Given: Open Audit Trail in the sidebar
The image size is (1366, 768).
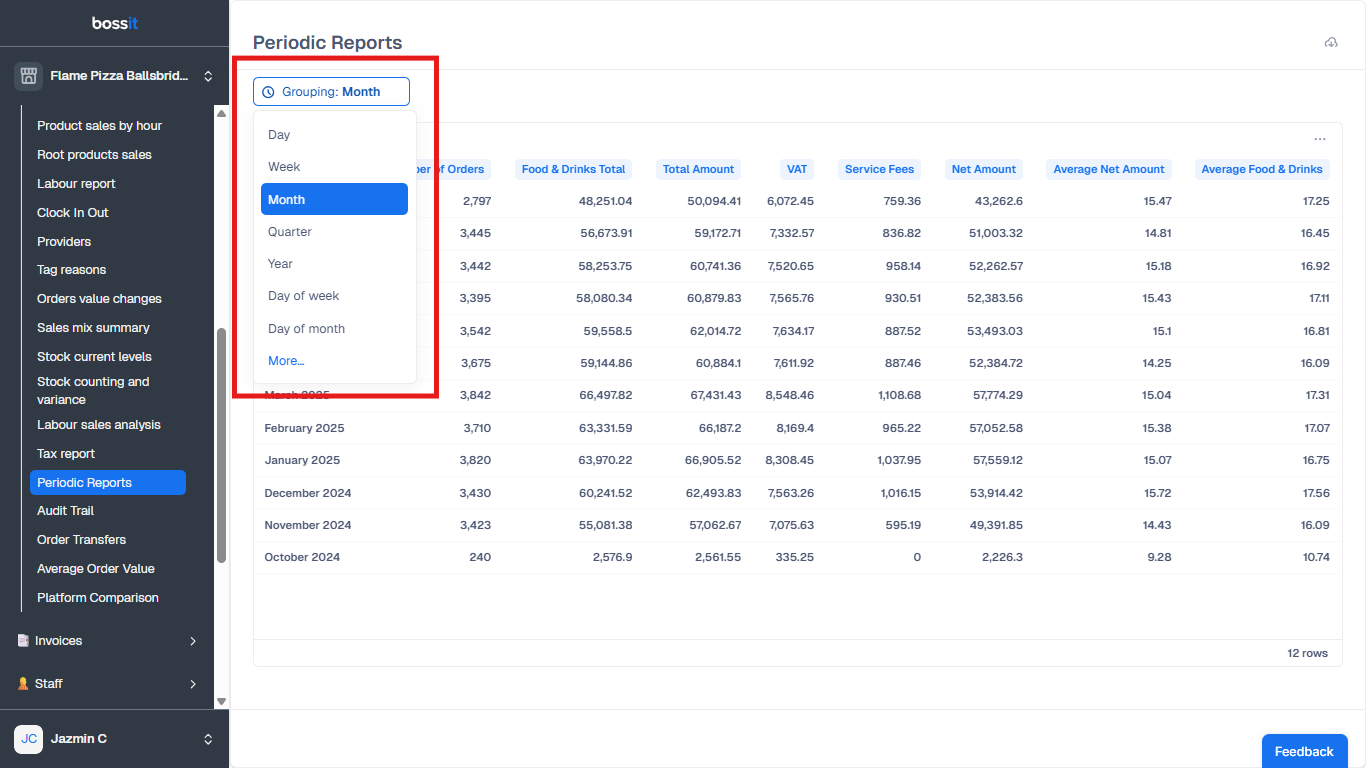Looking at the screenshot, I should [66, 511].
